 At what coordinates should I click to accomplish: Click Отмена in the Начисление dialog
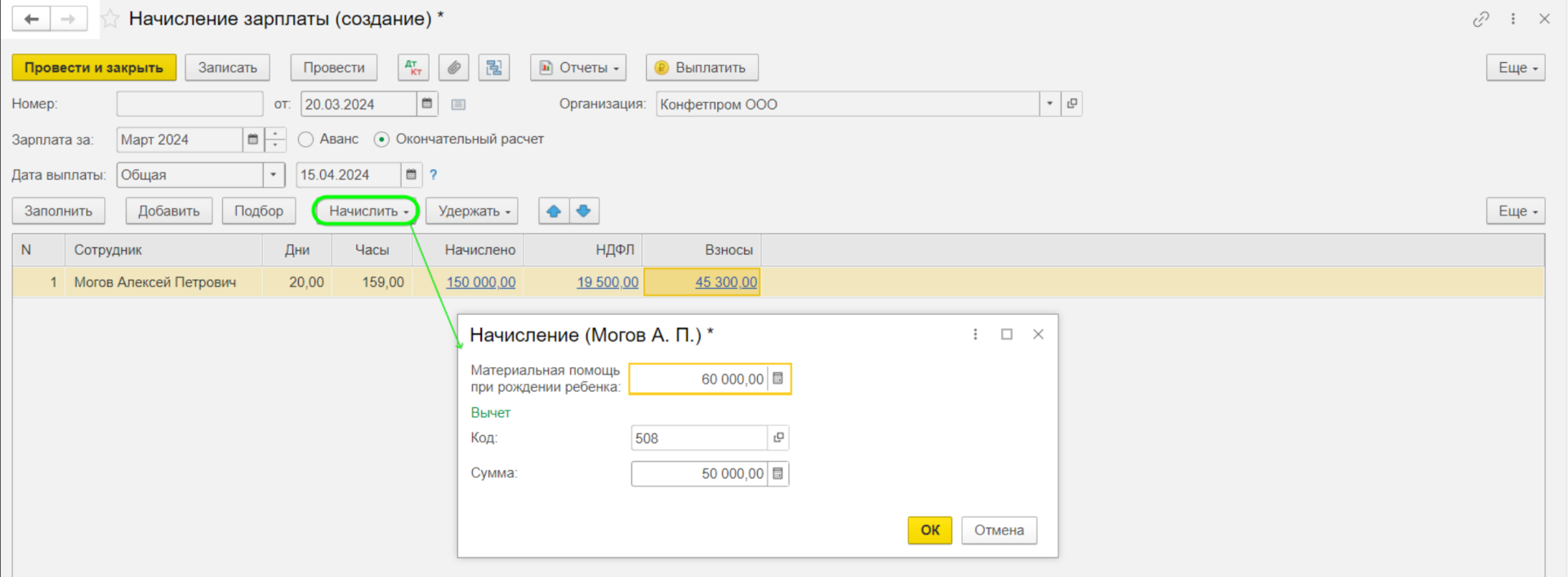999,530
